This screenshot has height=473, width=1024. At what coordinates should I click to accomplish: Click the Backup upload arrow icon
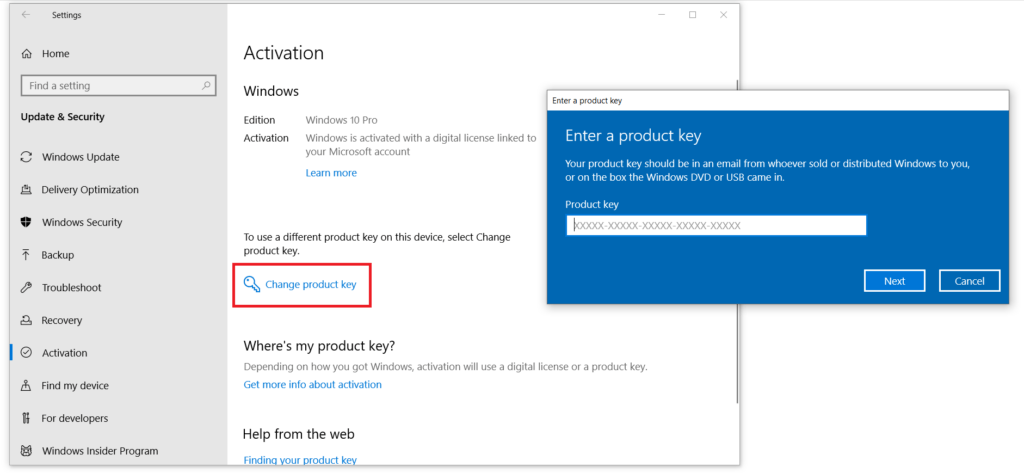point(27,255)
